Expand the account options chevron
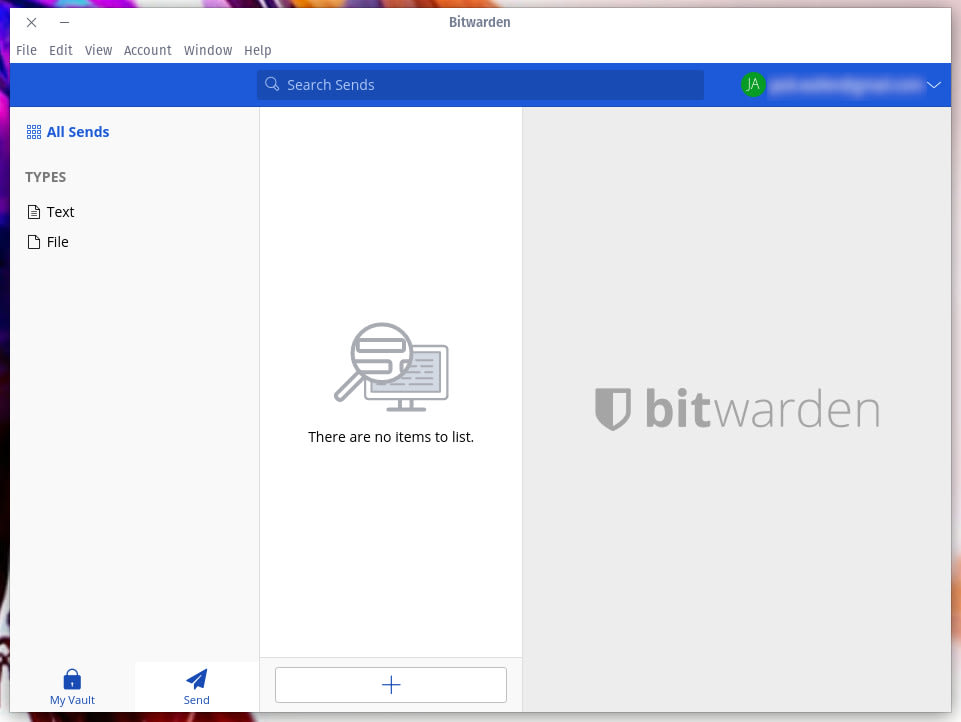 (x=934, y=84)
